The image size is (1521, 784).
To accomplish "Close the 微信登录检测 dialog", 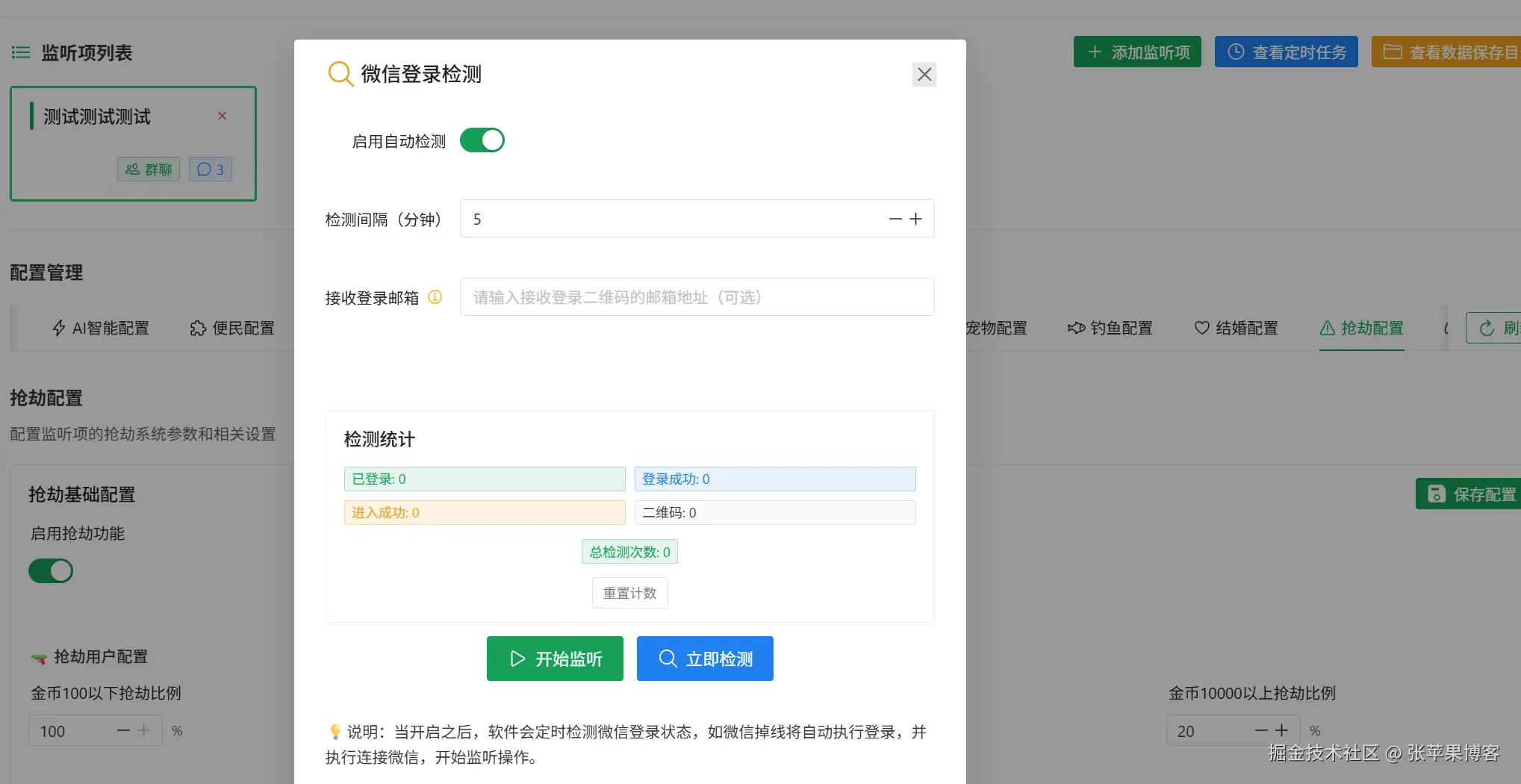I will [x=924, y=75].
